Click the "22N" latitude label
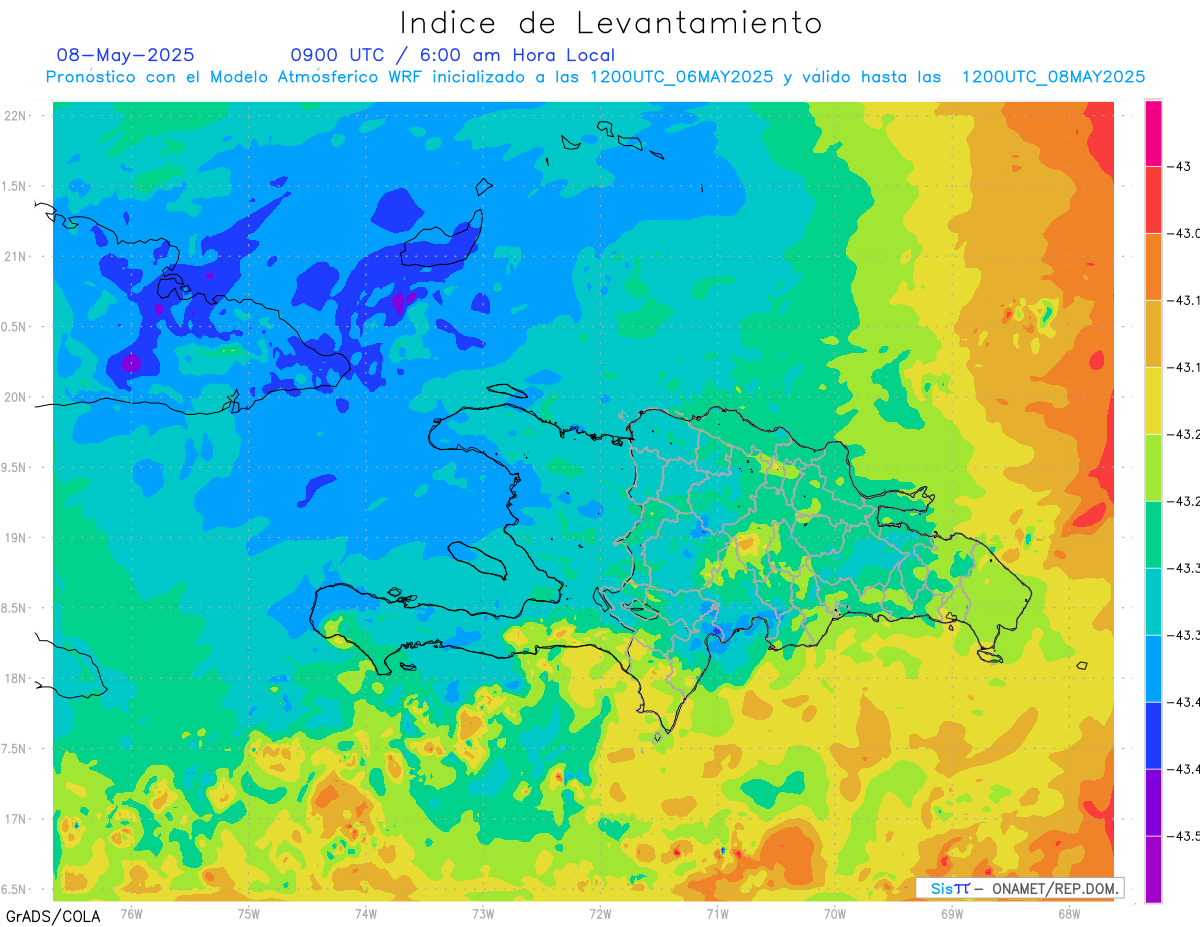This screenshot has height=927, width=1200. tap(15, 116)
